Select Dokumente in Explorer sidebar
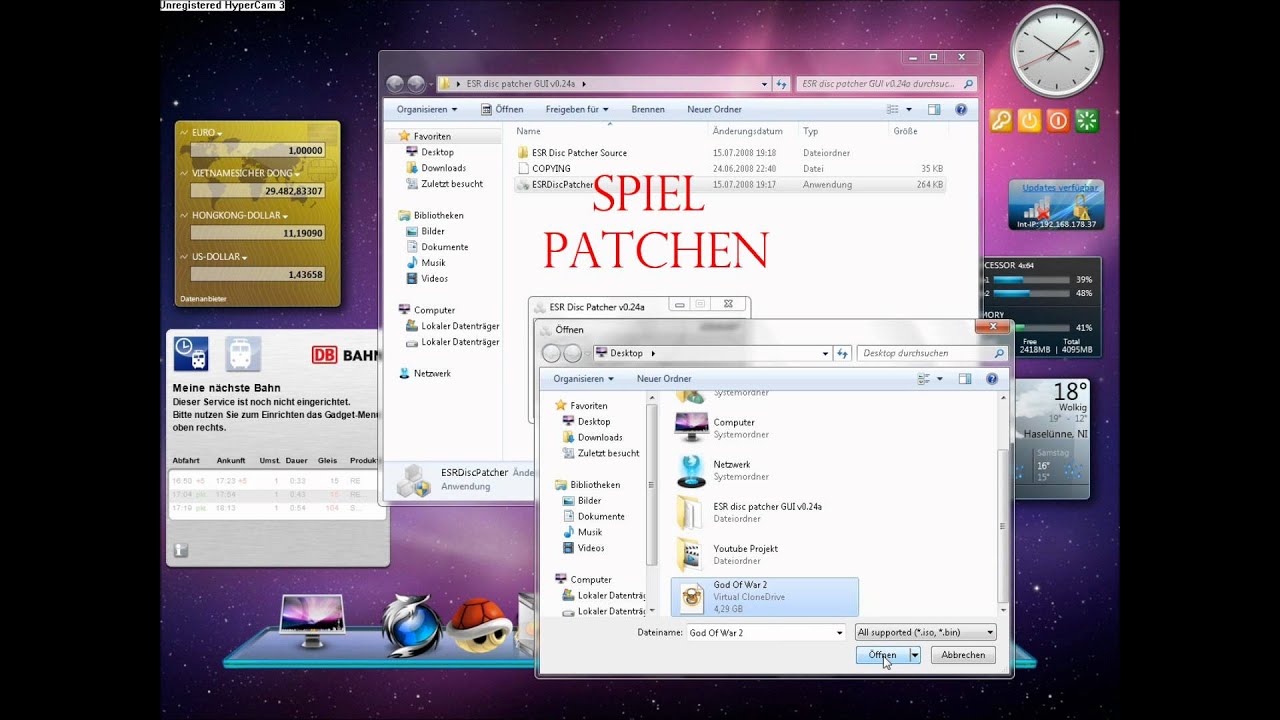1280x720 pixels. click(x=444, y=247)
